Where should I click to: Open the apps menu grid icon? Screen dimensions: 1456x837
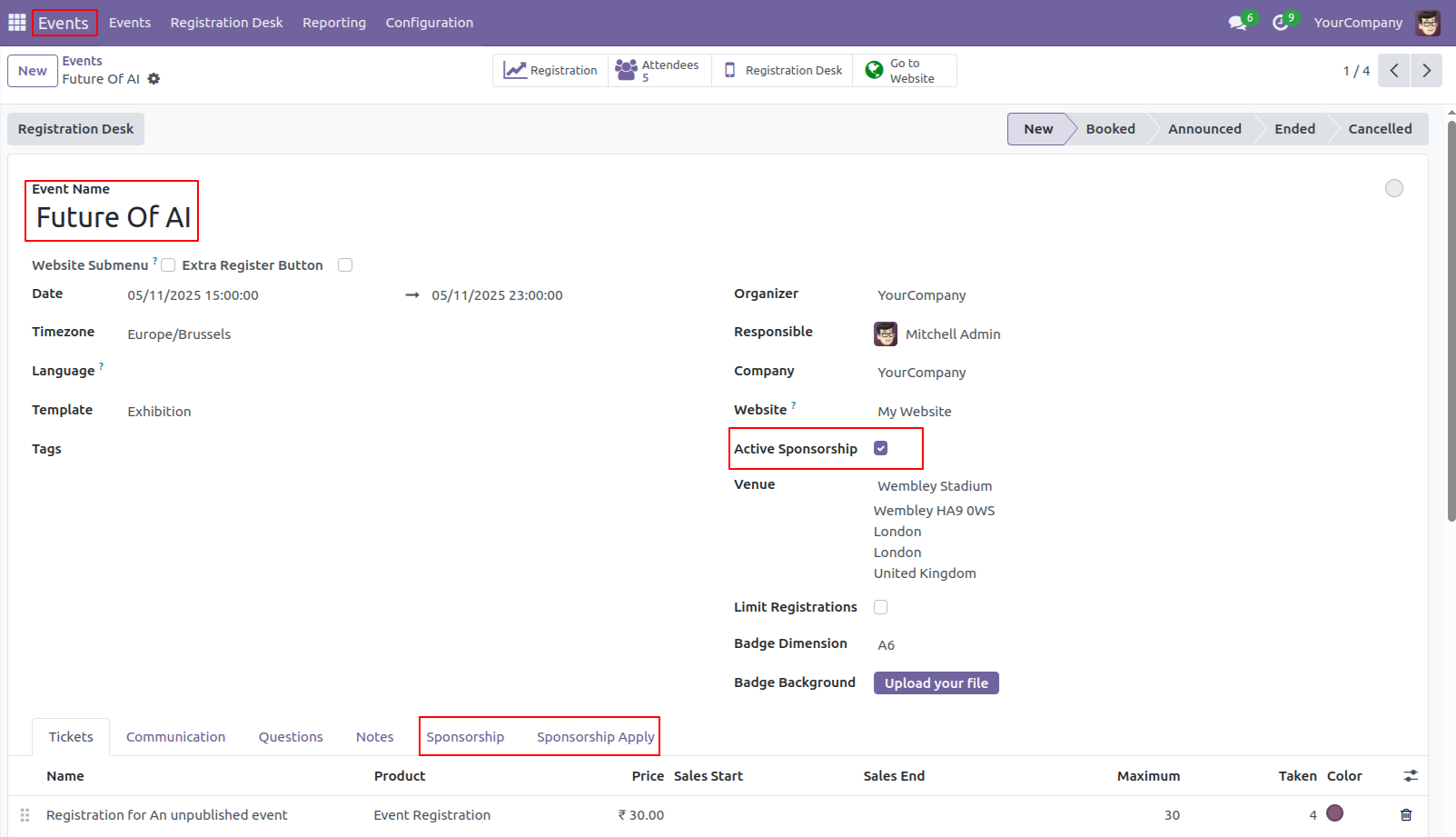tap(16, 22)
